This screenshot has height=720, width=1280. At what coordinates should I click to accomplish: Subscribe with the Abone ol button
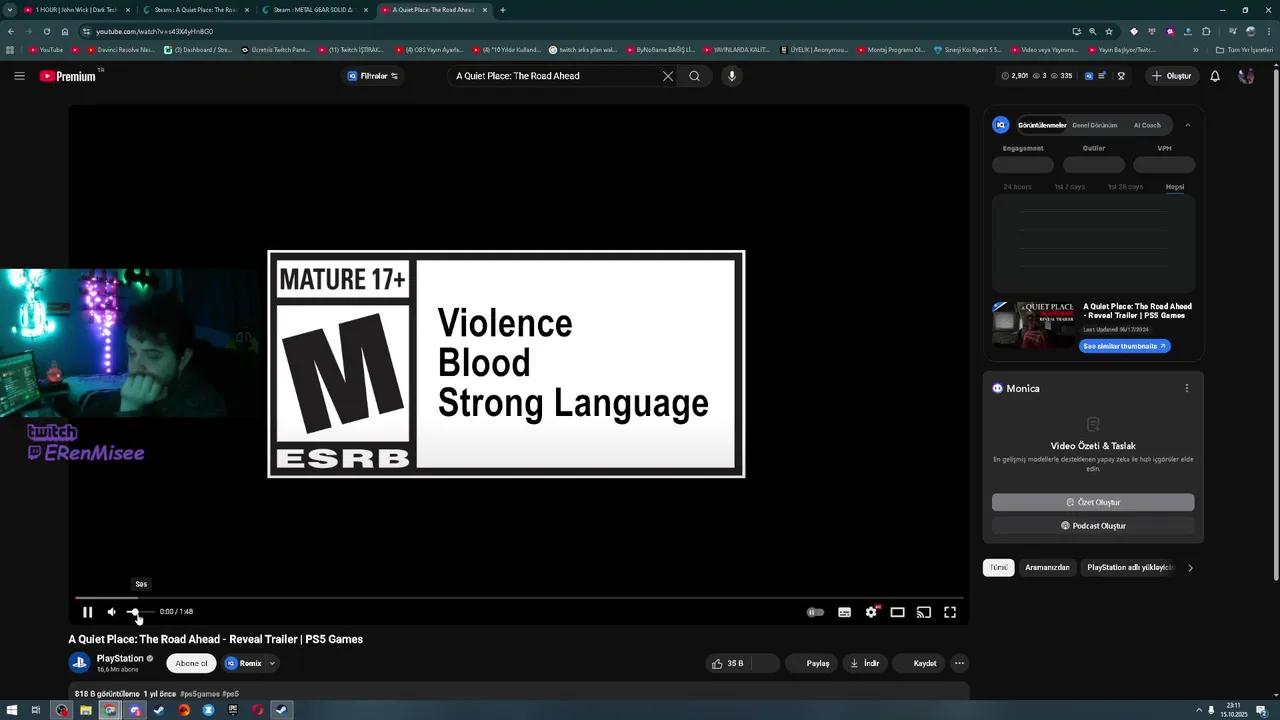(191, 663)
